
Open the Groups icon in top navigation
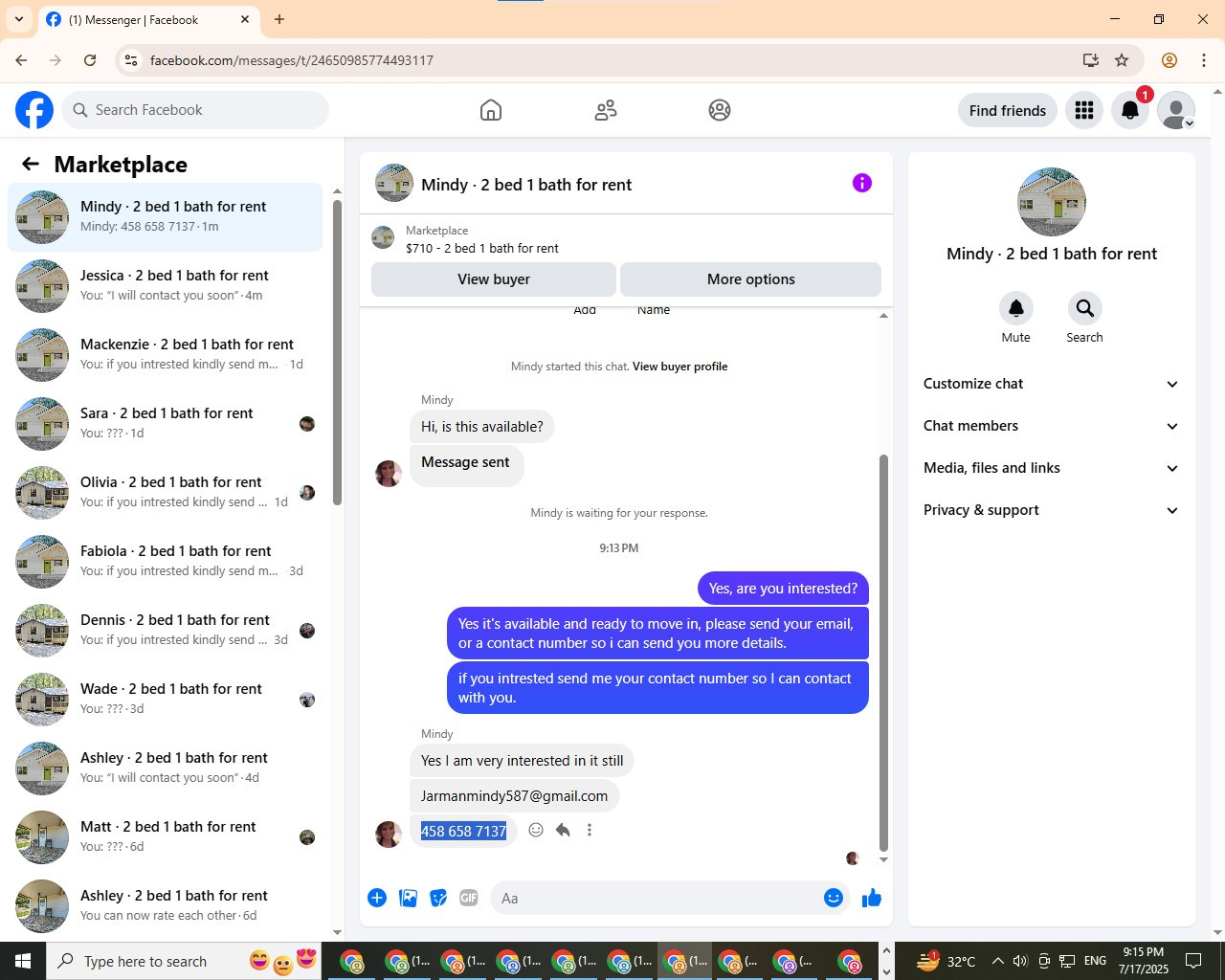pos(720,110)
